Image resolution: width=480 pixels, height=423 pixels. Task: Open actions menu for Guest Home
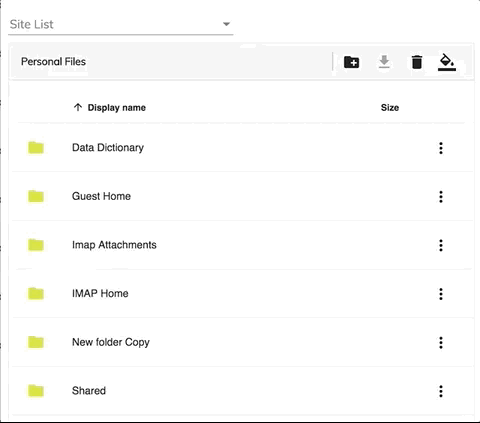(441, 197)
